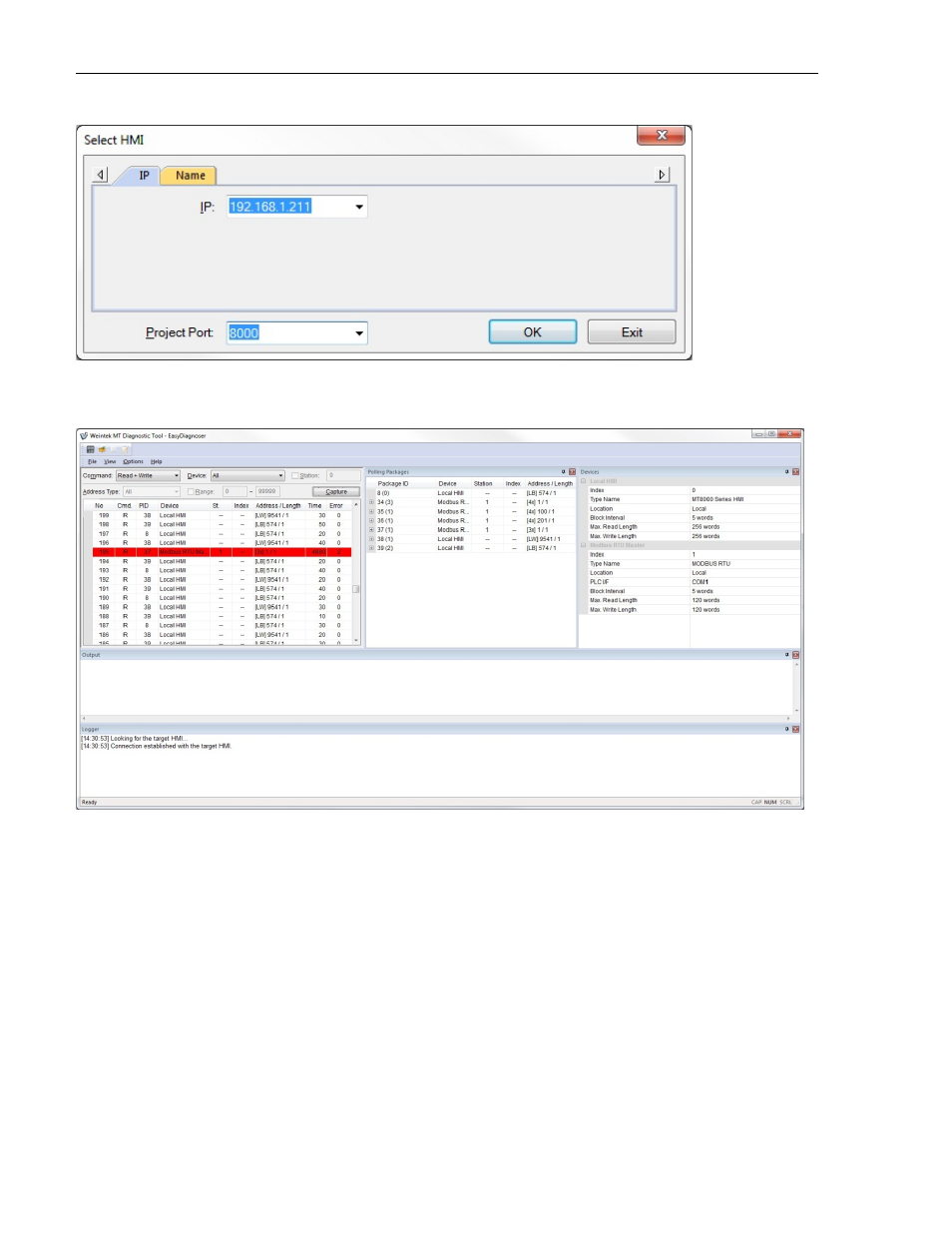952x1233 pixels.
Task: Click the Range start input field
Action: point(235,491)
